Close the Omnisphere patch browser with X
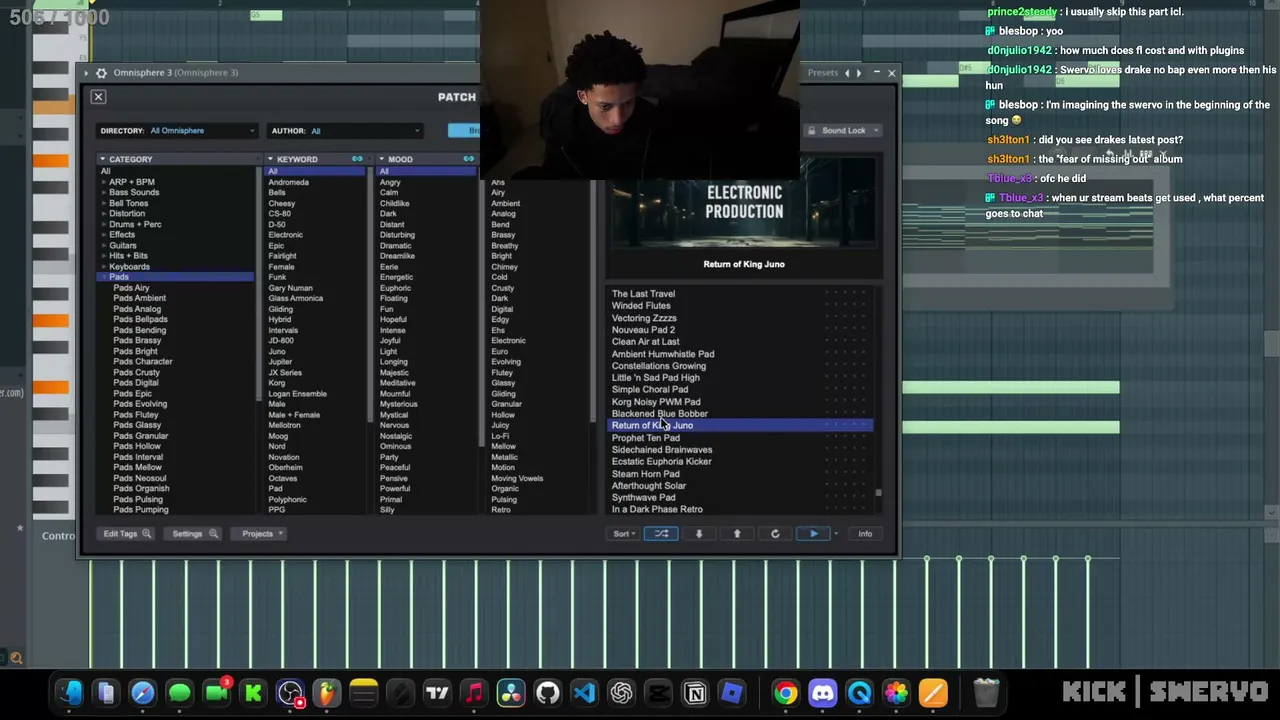1280x720 pixels. click(x=98, y=97)
